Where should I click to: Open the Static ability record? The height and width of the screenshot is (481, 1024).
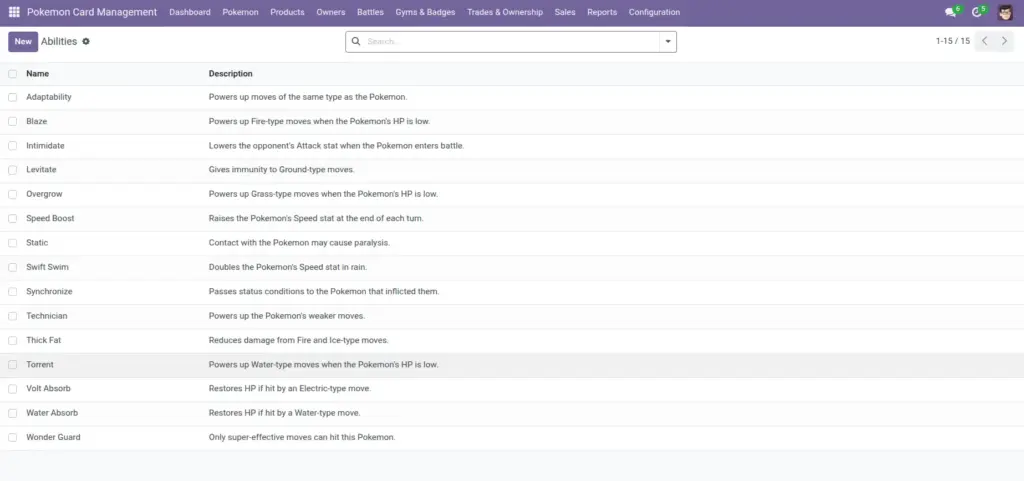pyautogui.click(x=37, y=243)
